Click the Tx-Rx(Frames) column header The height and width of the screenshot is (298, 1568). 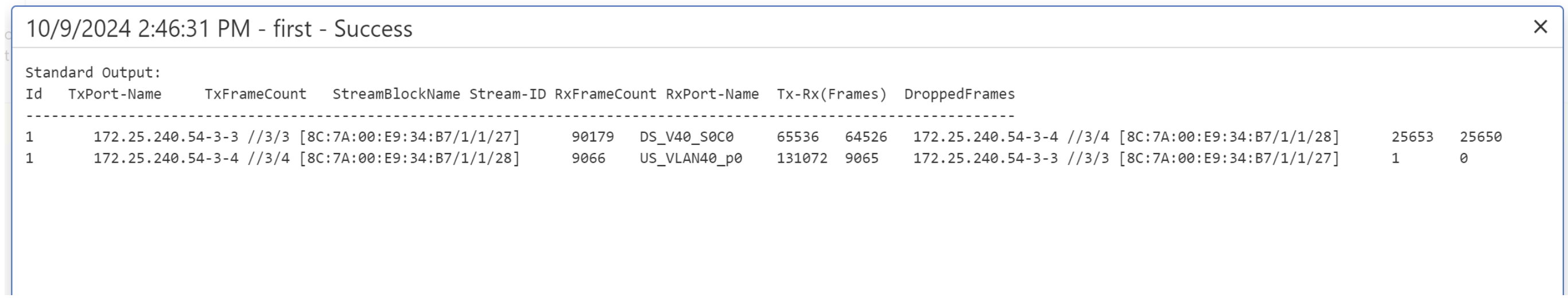(832, 94)
